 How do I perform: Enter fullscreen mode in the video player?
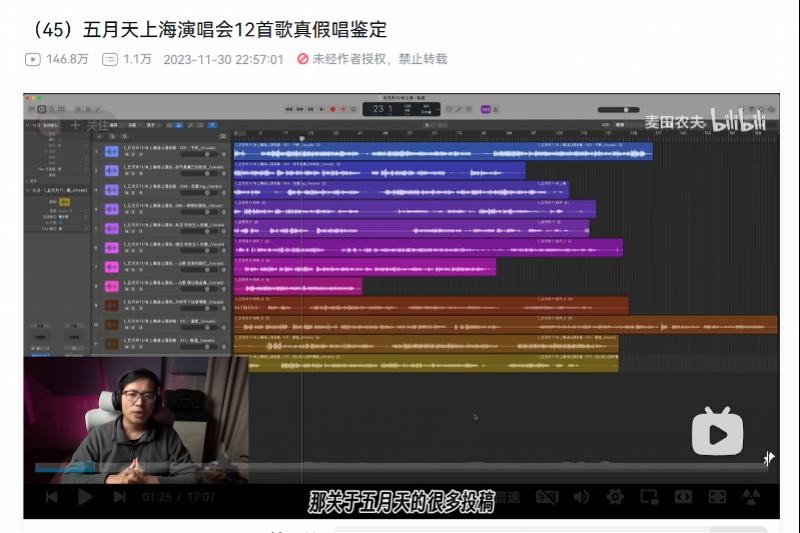pos(717,497)
